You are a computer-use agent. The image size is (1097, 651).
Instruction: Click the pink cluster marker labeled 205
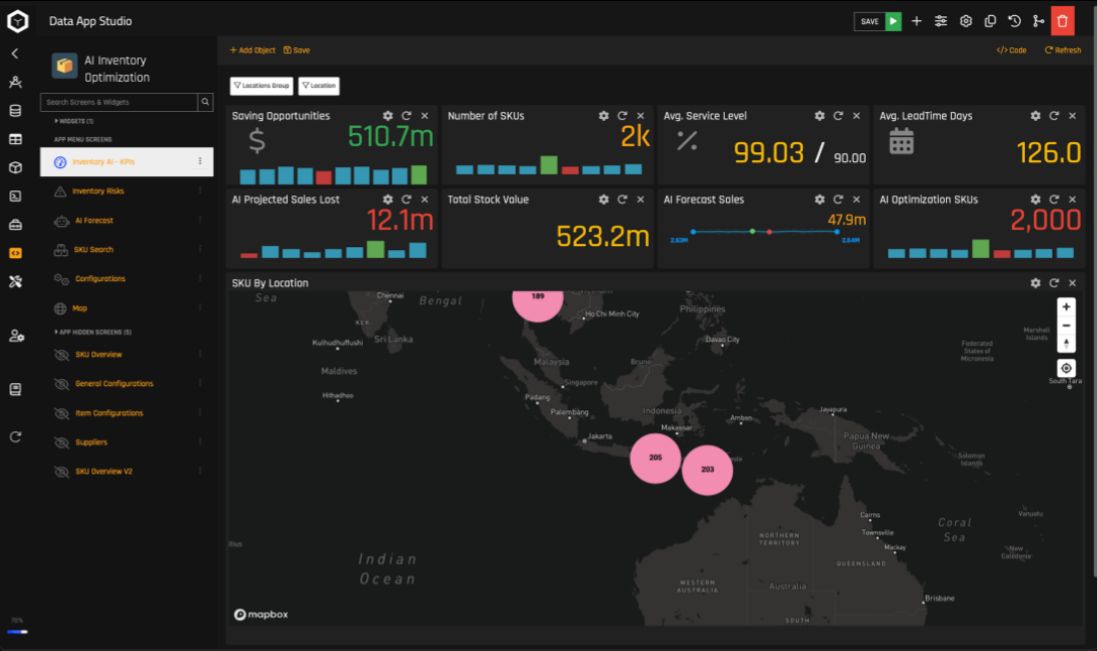[656, 458]
